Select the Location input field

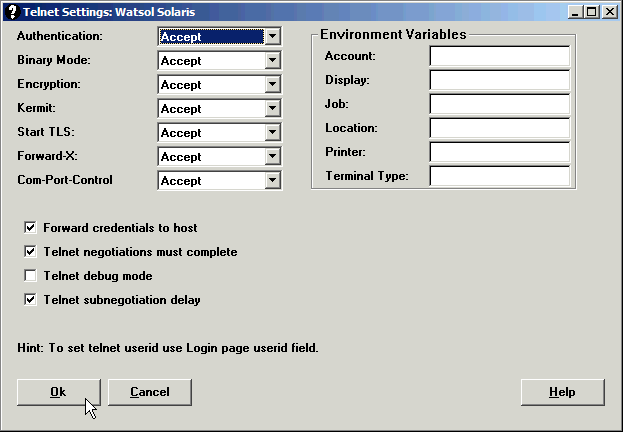click(x=499, y=128)
